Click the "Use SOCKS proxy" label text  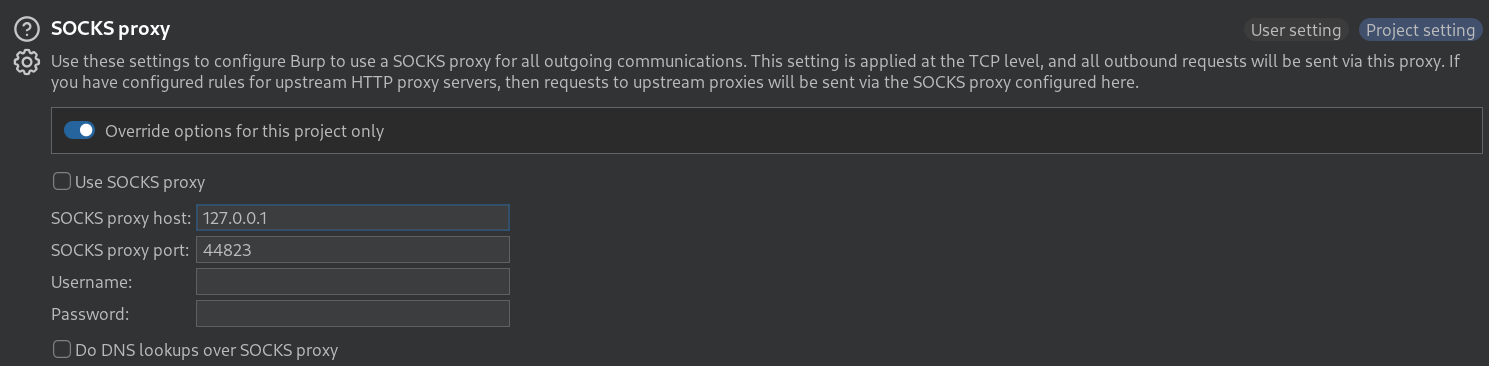click(x=140, y=182)
